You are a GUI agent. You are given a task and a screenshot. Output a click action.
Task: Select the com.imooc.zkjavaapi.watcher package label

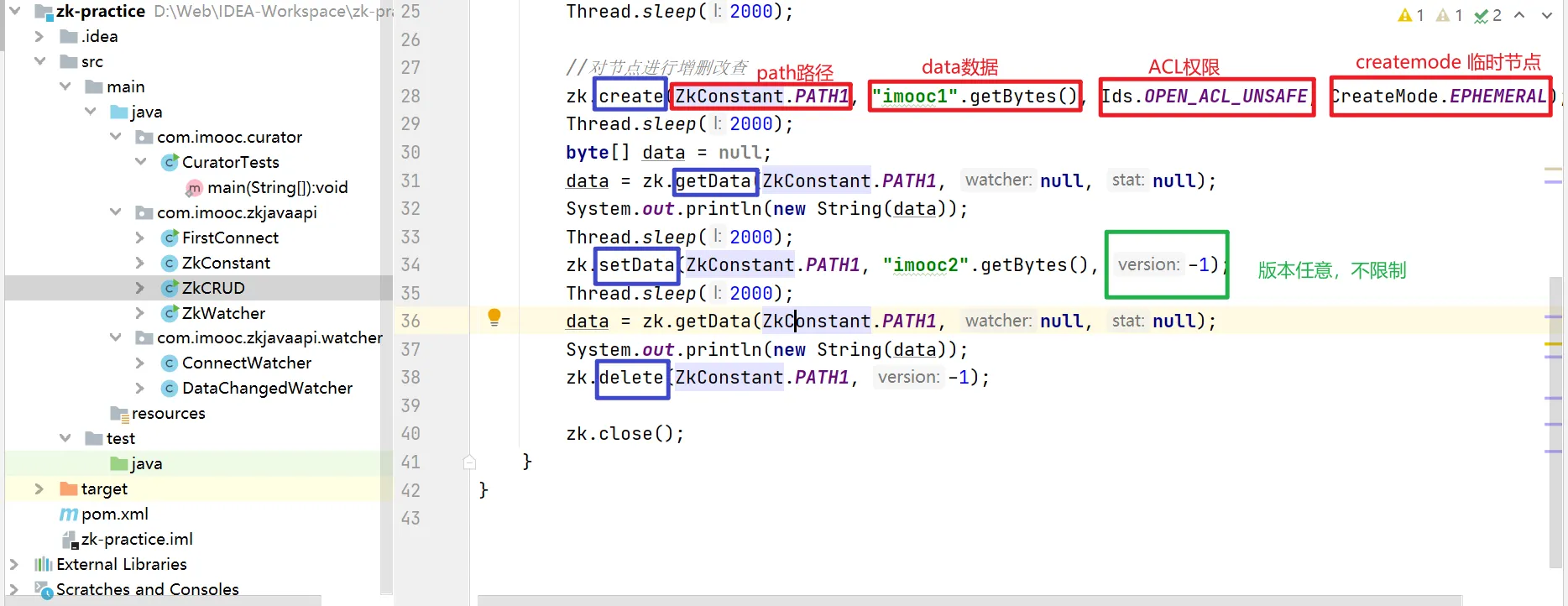pyautogui.click(x=270, y=338)
